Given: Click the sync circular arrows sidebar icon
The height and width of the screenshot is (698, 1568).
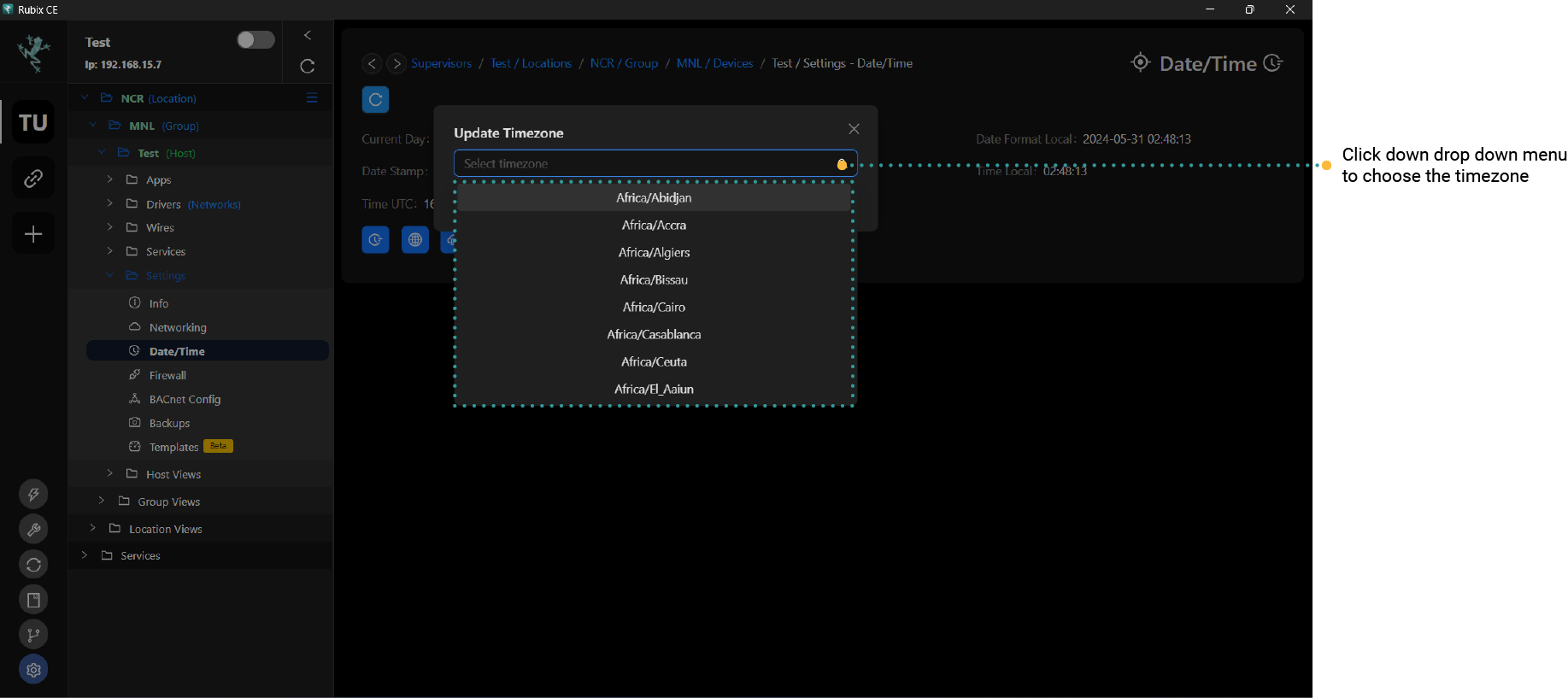Looking at the screenshot, I should coord(33,565).
